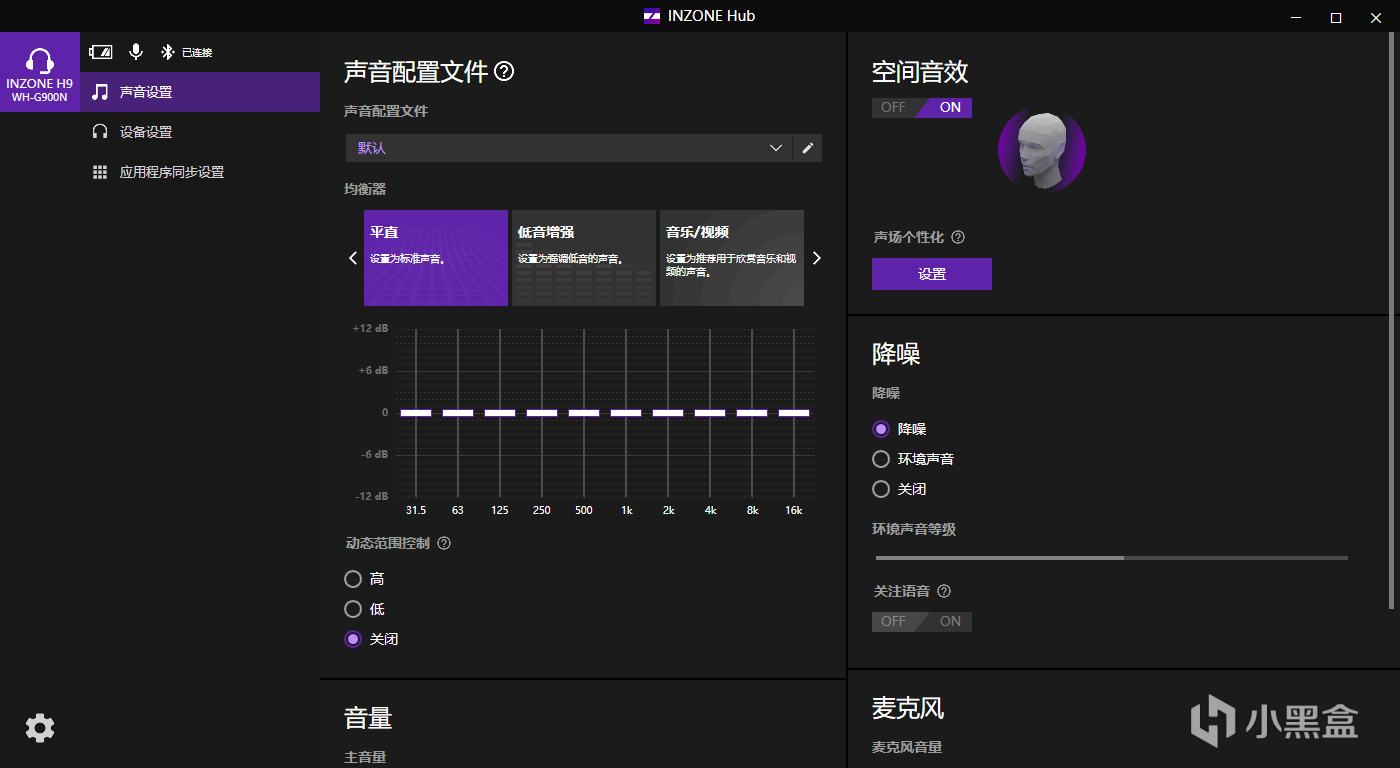The width and height of the screenshot is (1400, 768).
Task: Click the 均衡器 label
Action: click(x=365, y=189)
